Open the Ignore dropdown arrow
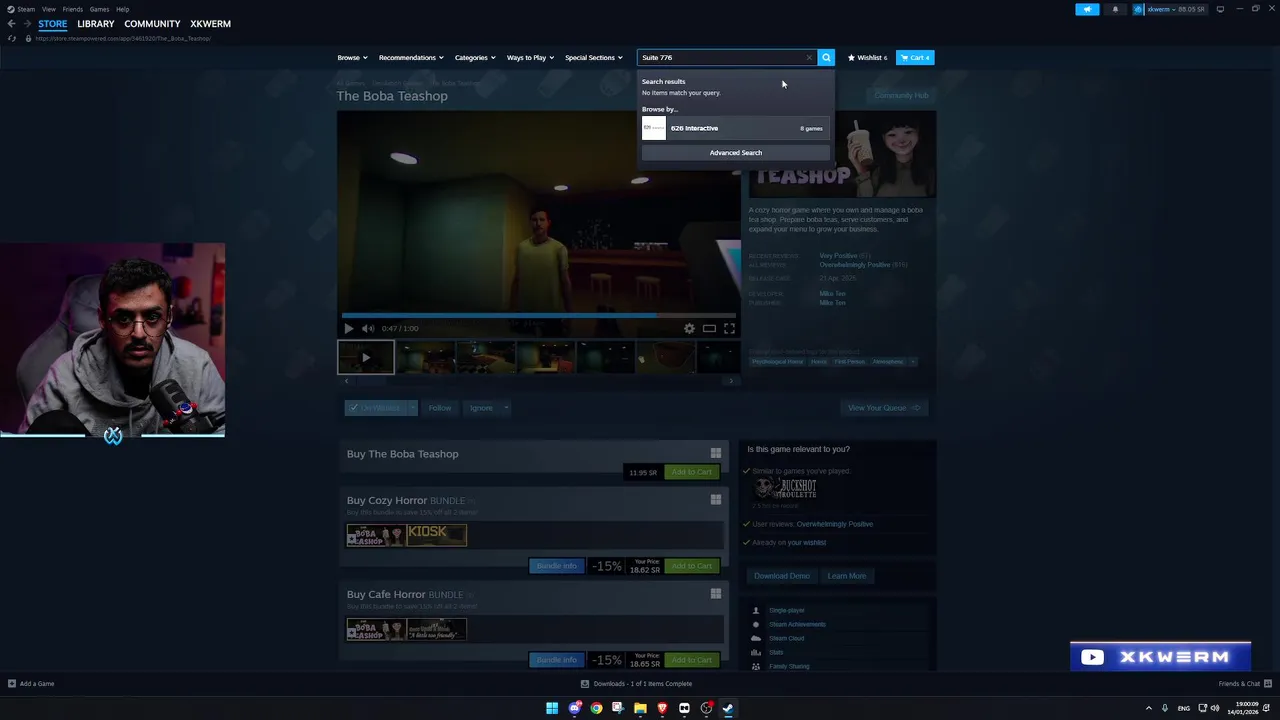This screenshot has height=720, width=1280. pyautogui.click(x=506, y=408)
